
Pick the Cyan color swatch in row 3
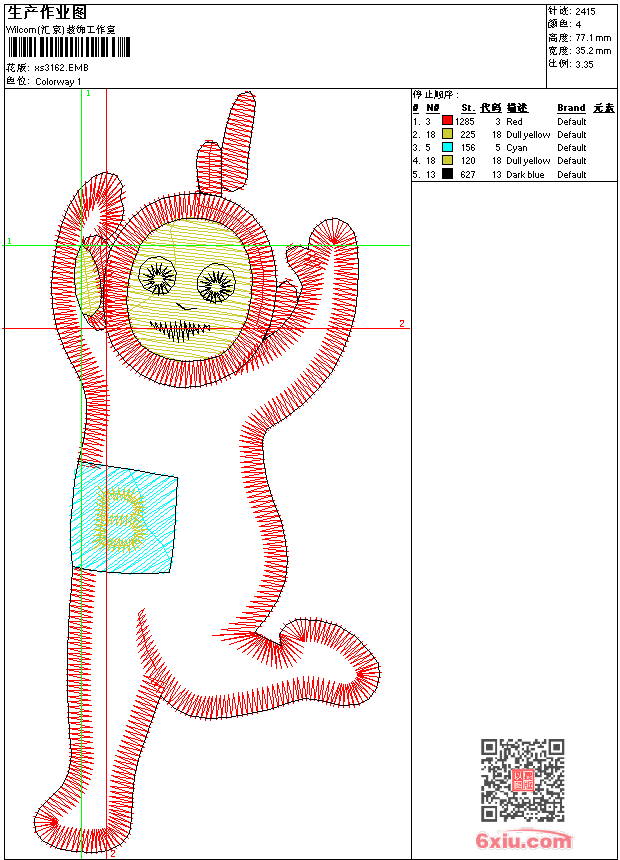coord(448,147)
